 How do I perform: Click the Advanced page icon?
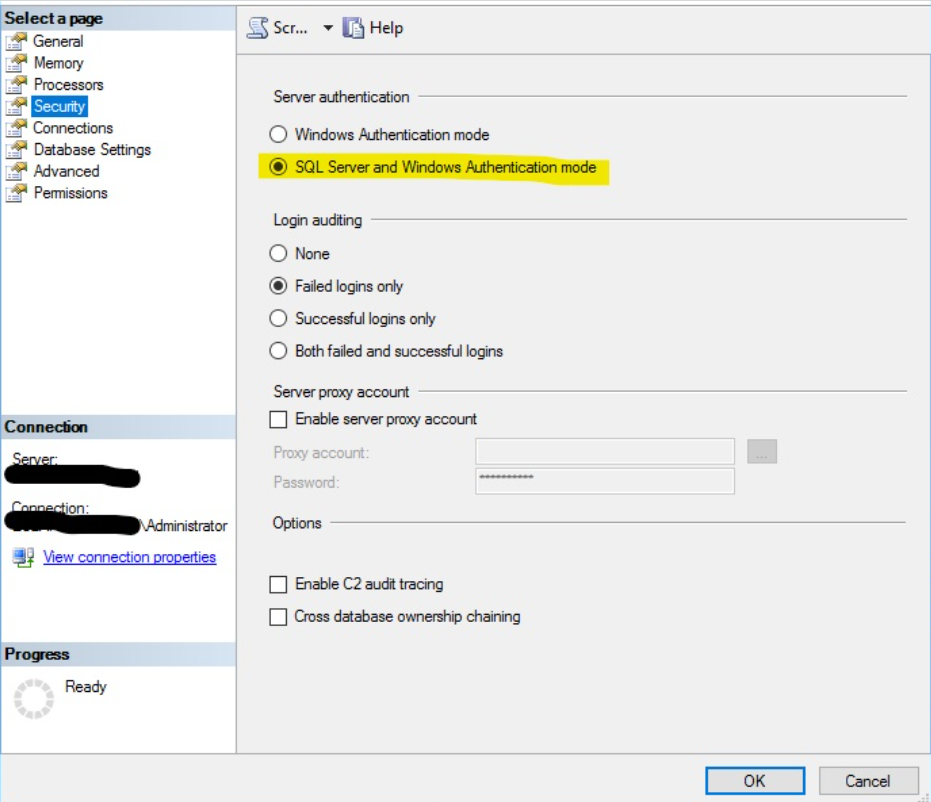[x=16, y=172]
